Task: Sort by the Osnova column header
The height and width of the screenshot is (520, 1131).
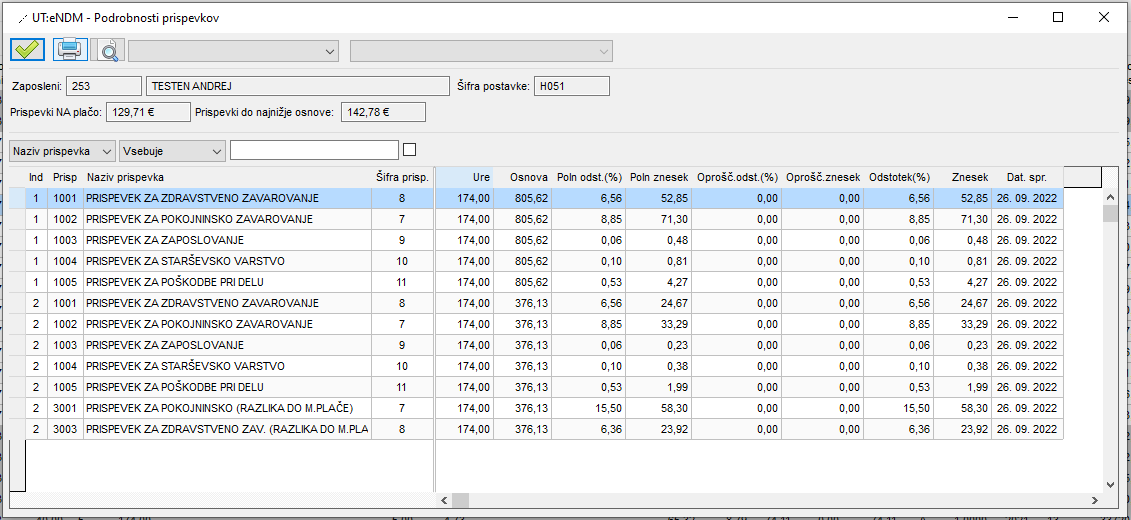Action: coord(522,177)
